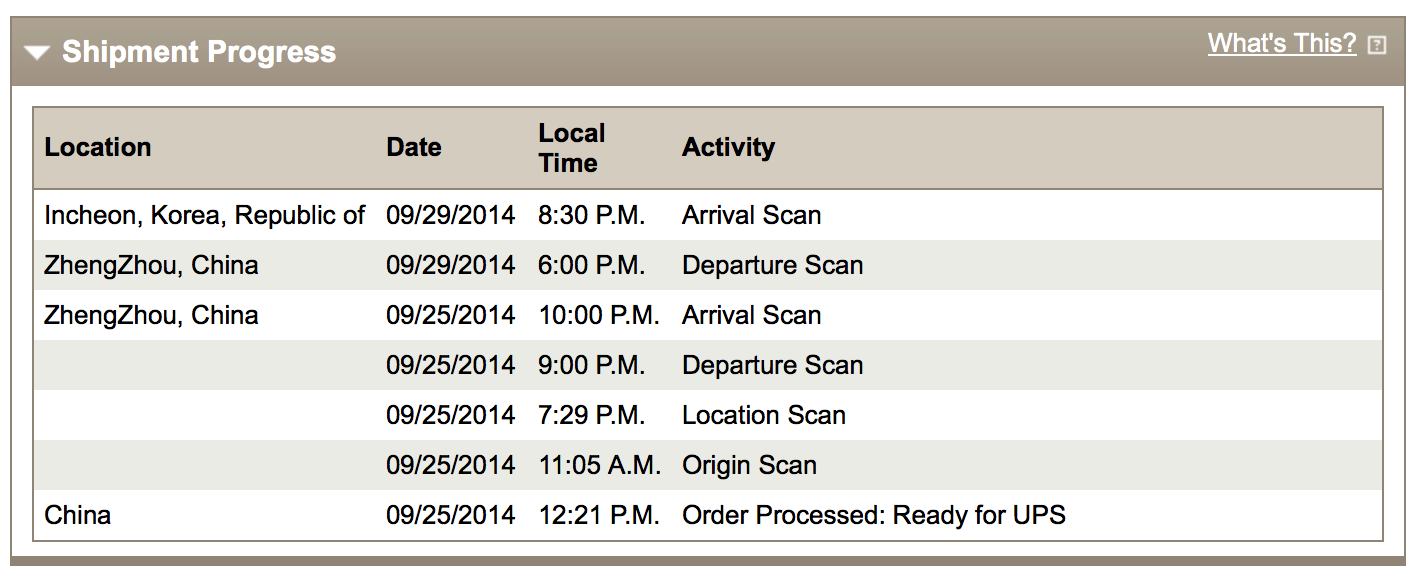Screen dimensions: 1414x580
Task: Click the China location in last row
Action: (78, 515)
